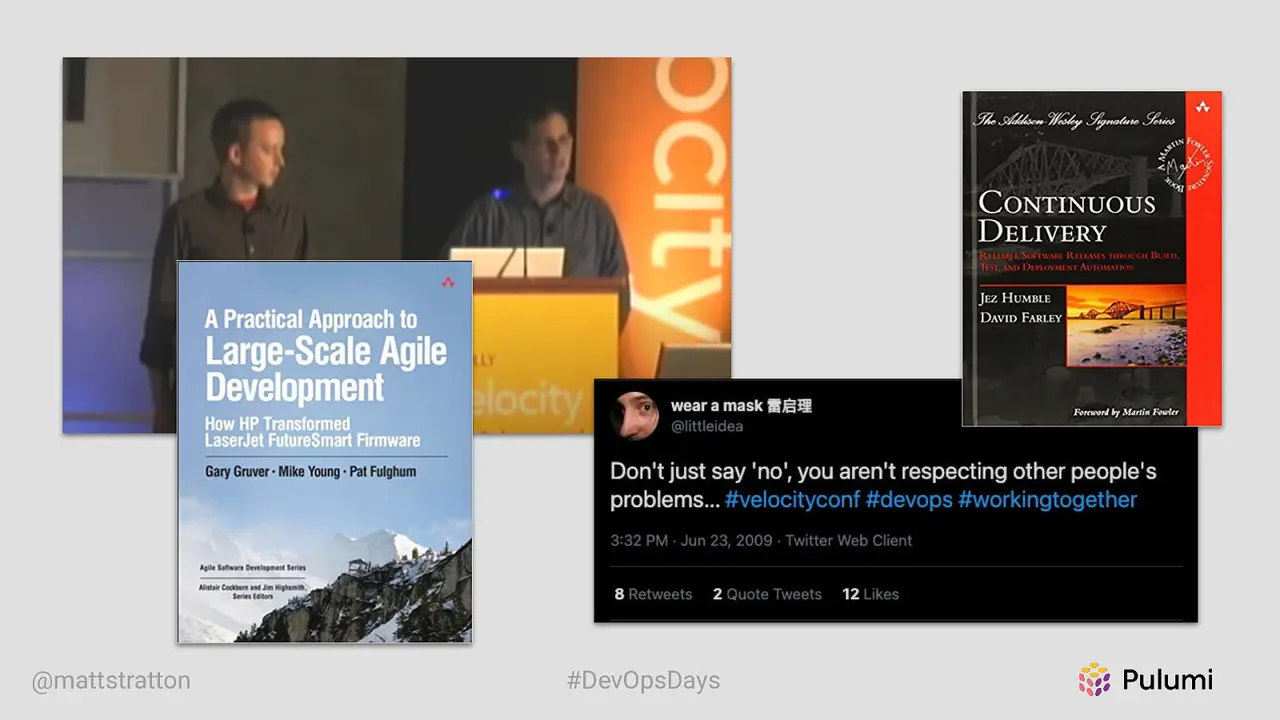Click the 'Continuous Delivery' title text
The image size is (1280, 720).
tap(1066, 217)
